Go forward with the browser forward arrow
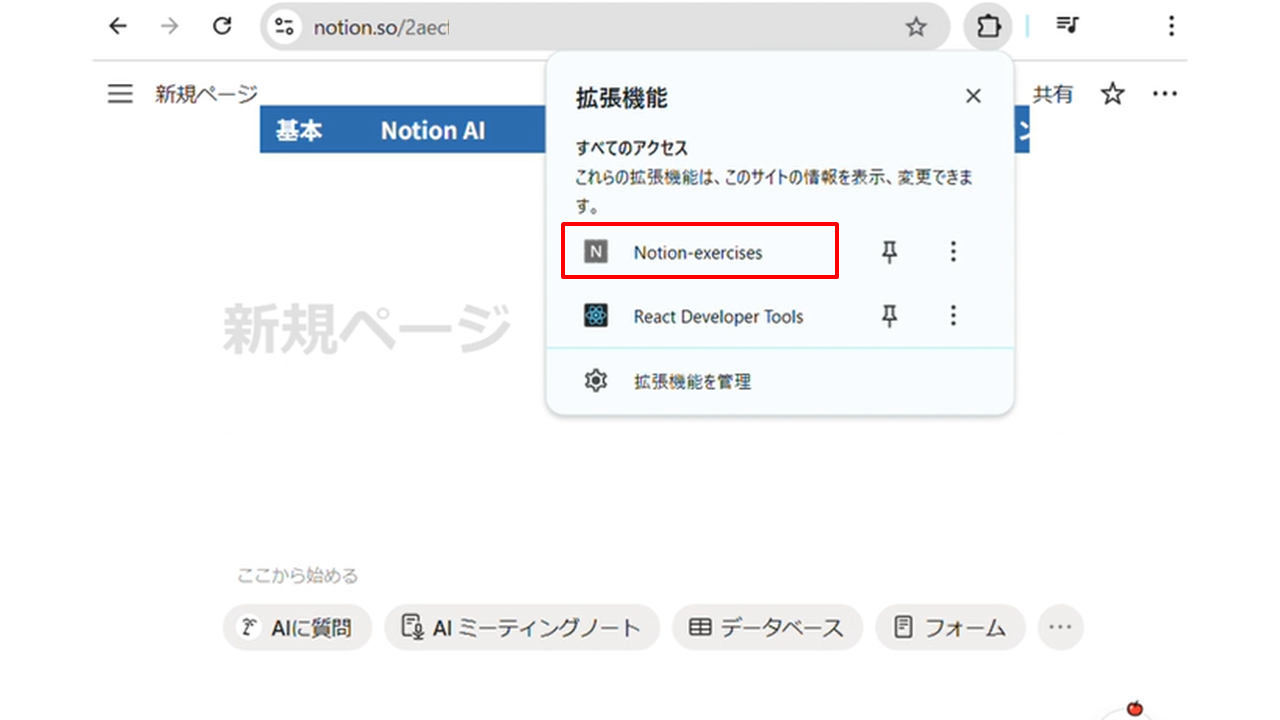The width and height of the screenshot is (1280, 720). pyautogui.click(x=170, y=26)
